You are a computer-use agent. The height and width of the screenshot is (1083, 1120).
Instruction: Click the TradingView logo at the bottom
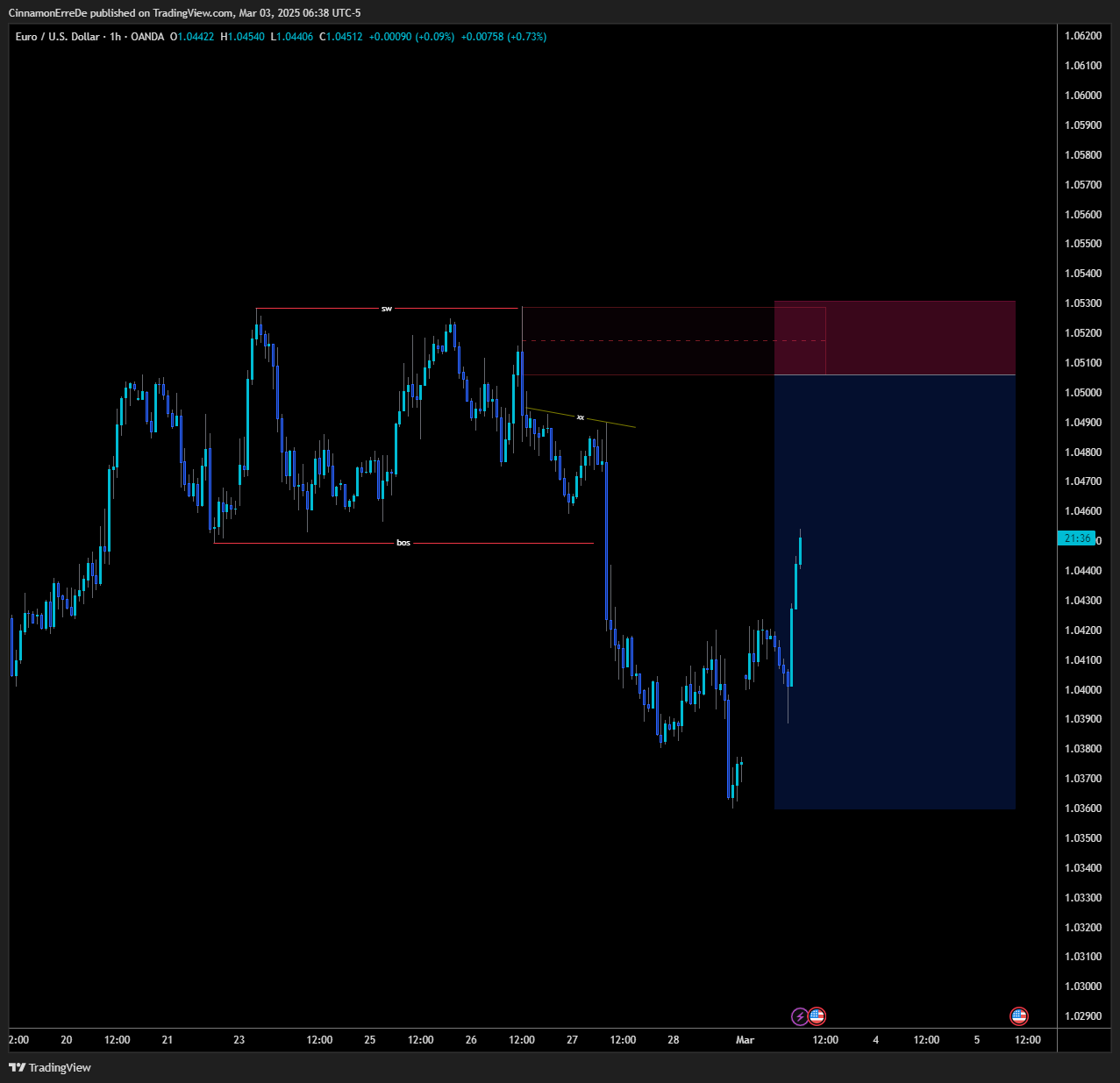(x=50, y=1067)
